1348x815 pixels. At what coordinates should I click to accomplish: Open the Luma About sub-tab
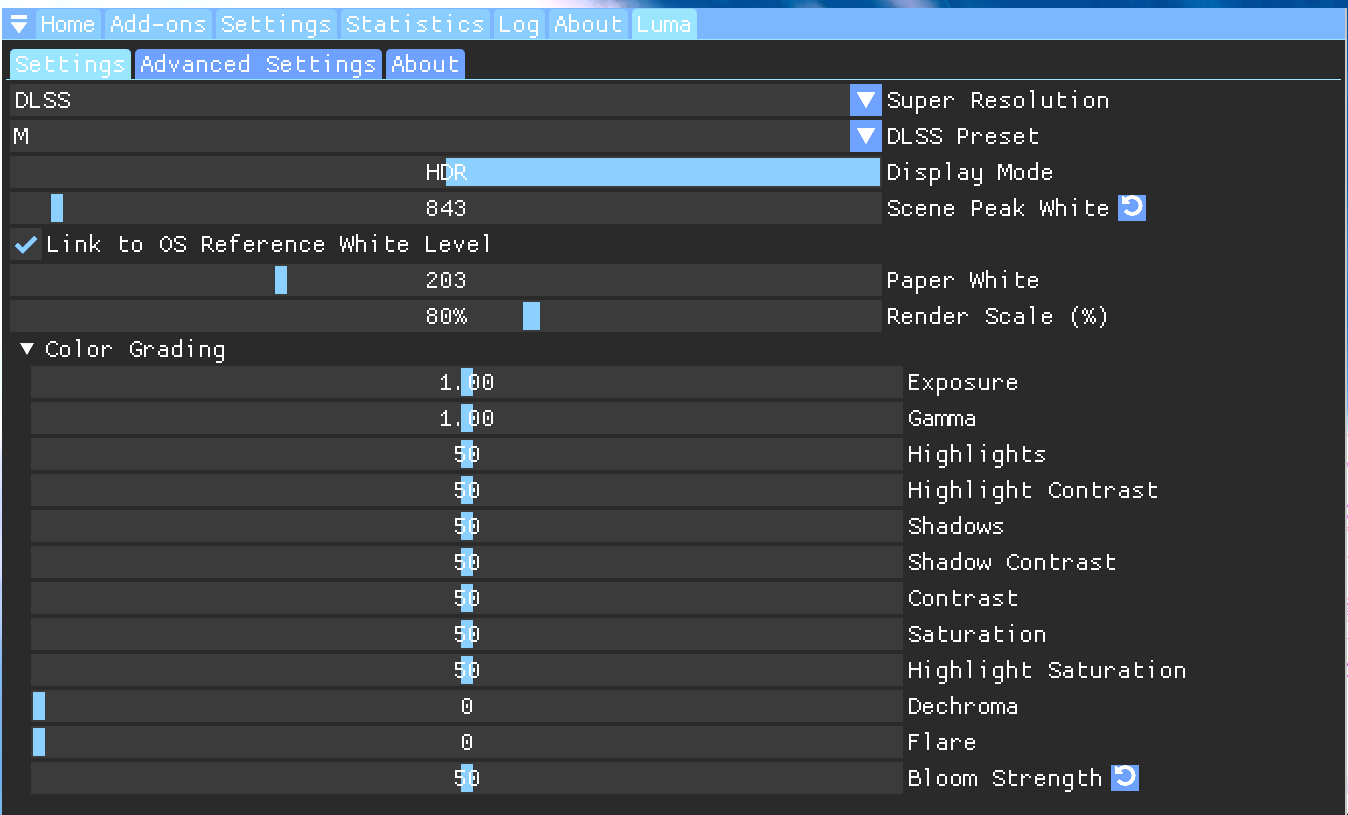pos(425,64)
